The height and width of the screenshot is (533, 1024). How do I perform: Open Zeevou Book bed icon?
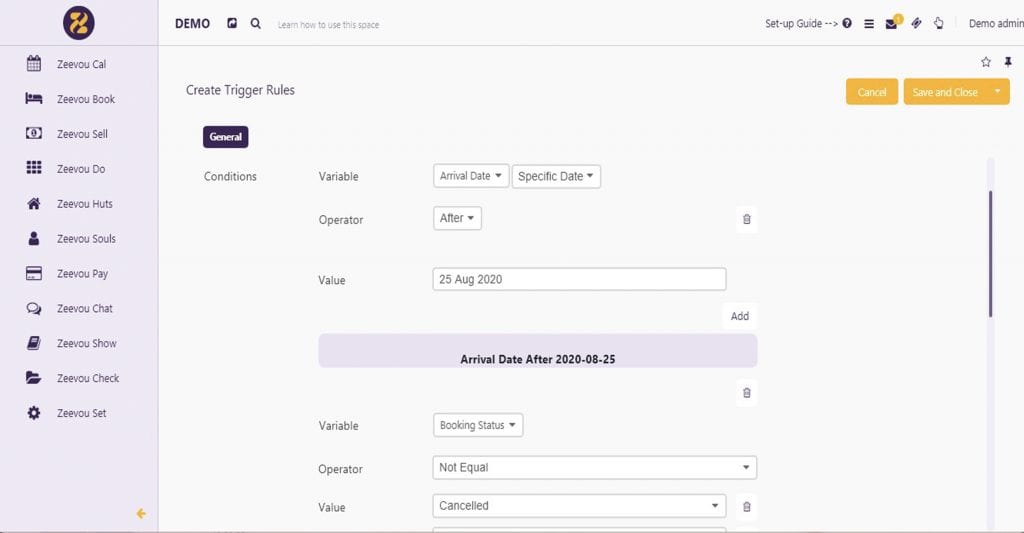point(34,99)
